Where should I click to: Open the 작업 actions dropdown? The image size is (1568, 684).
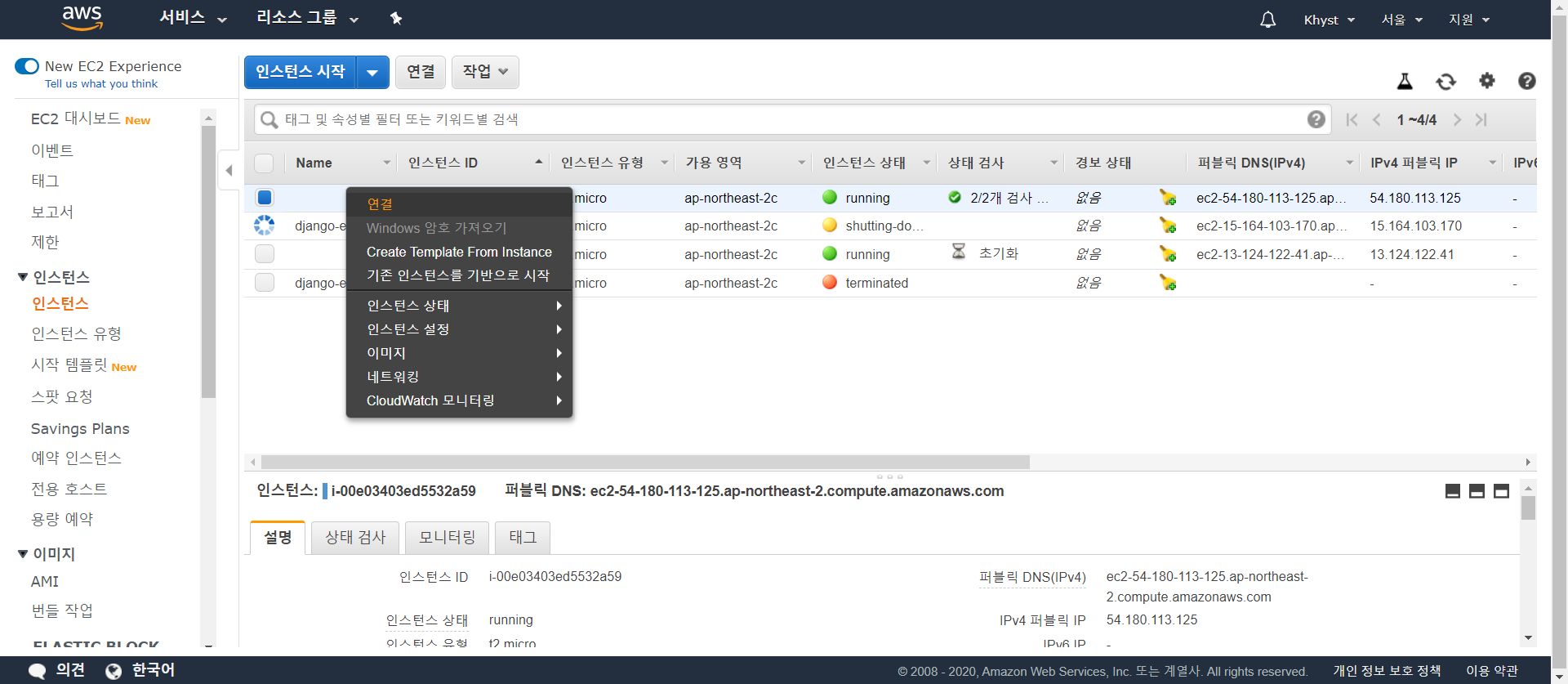pos(485,72)
